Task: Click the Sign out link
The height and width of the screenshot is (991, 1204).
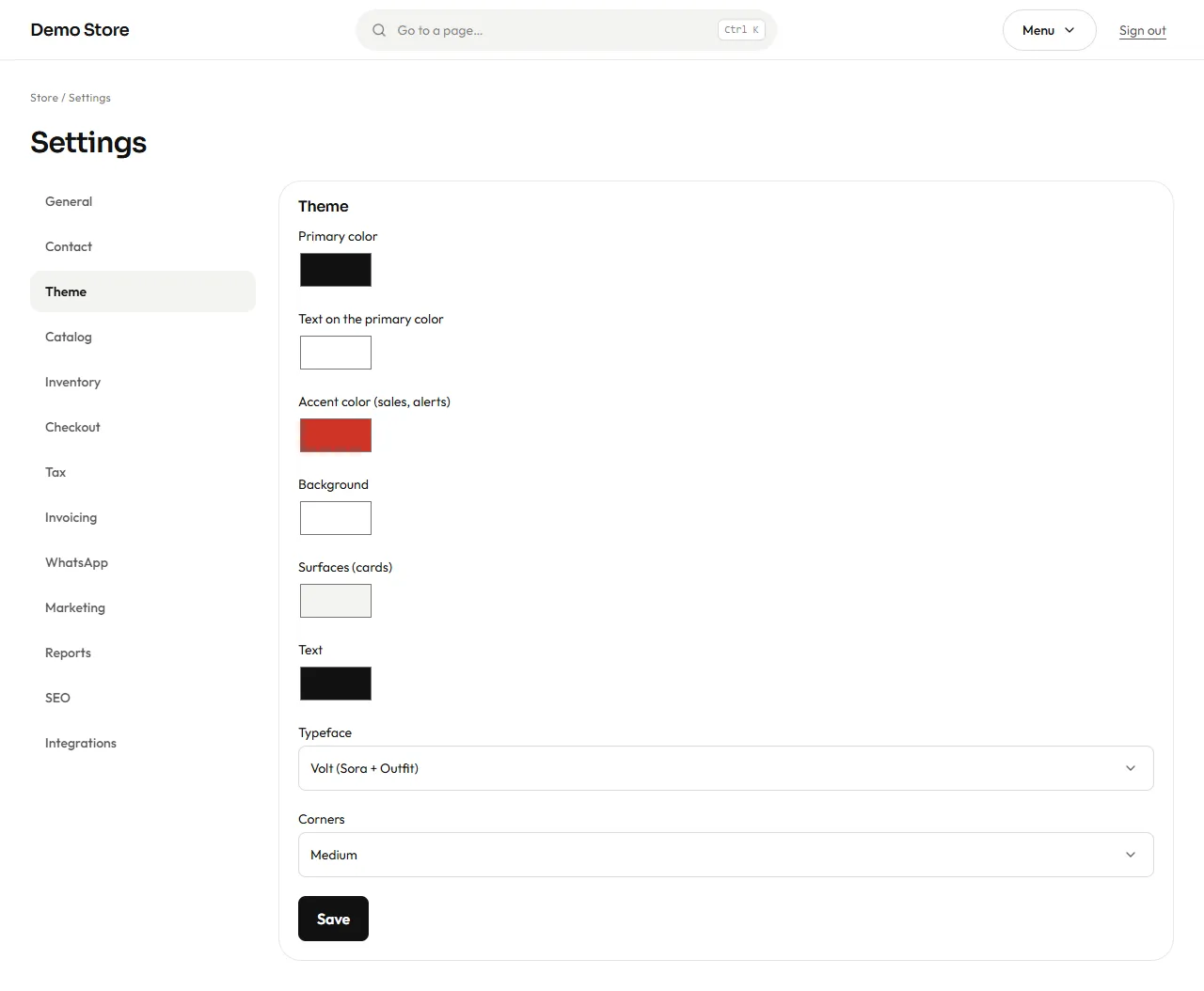Action: pyautogui.click(x=1142, y=30)
